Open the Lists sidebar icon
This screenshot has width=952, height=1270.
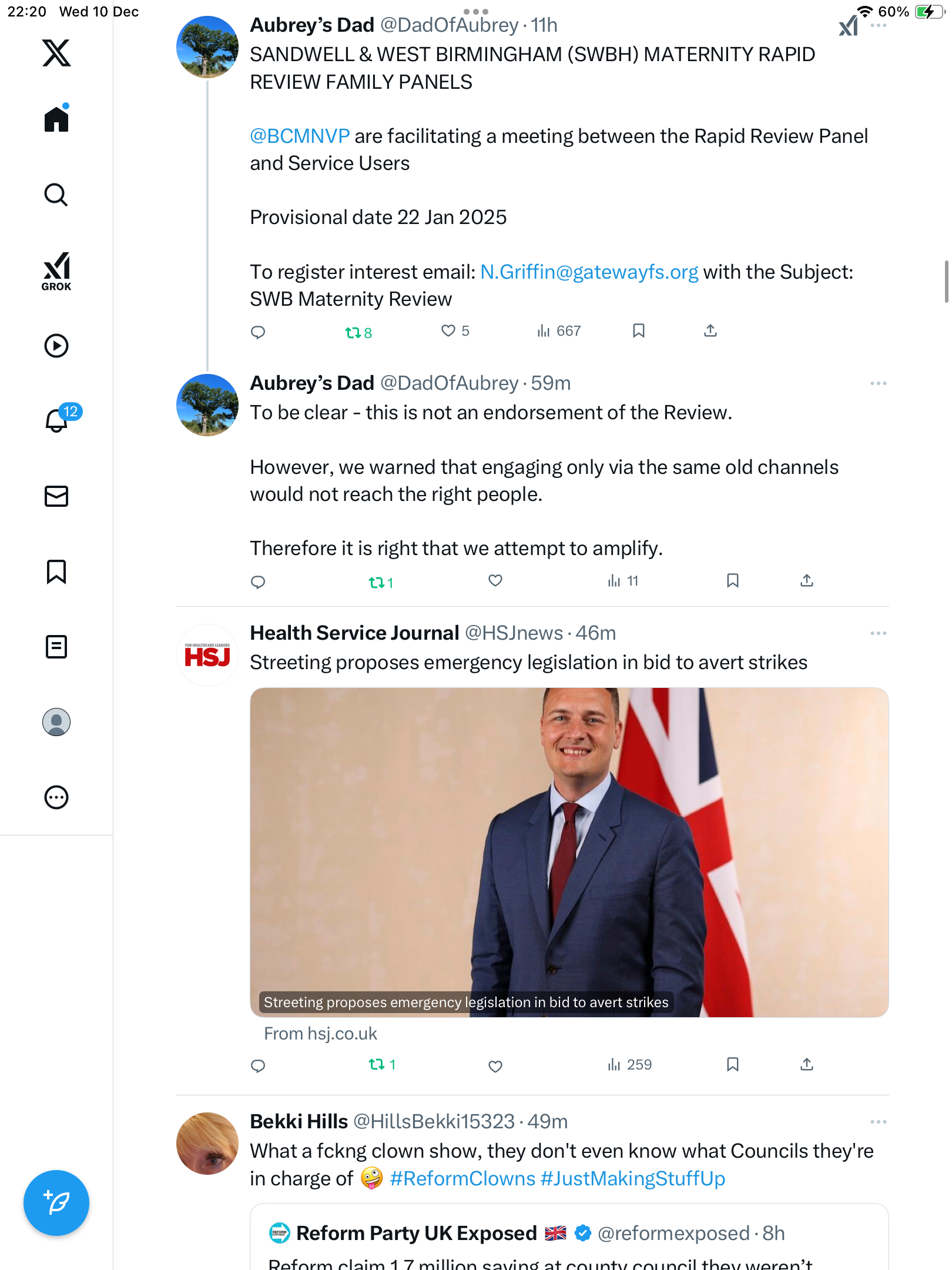[56, 647]
